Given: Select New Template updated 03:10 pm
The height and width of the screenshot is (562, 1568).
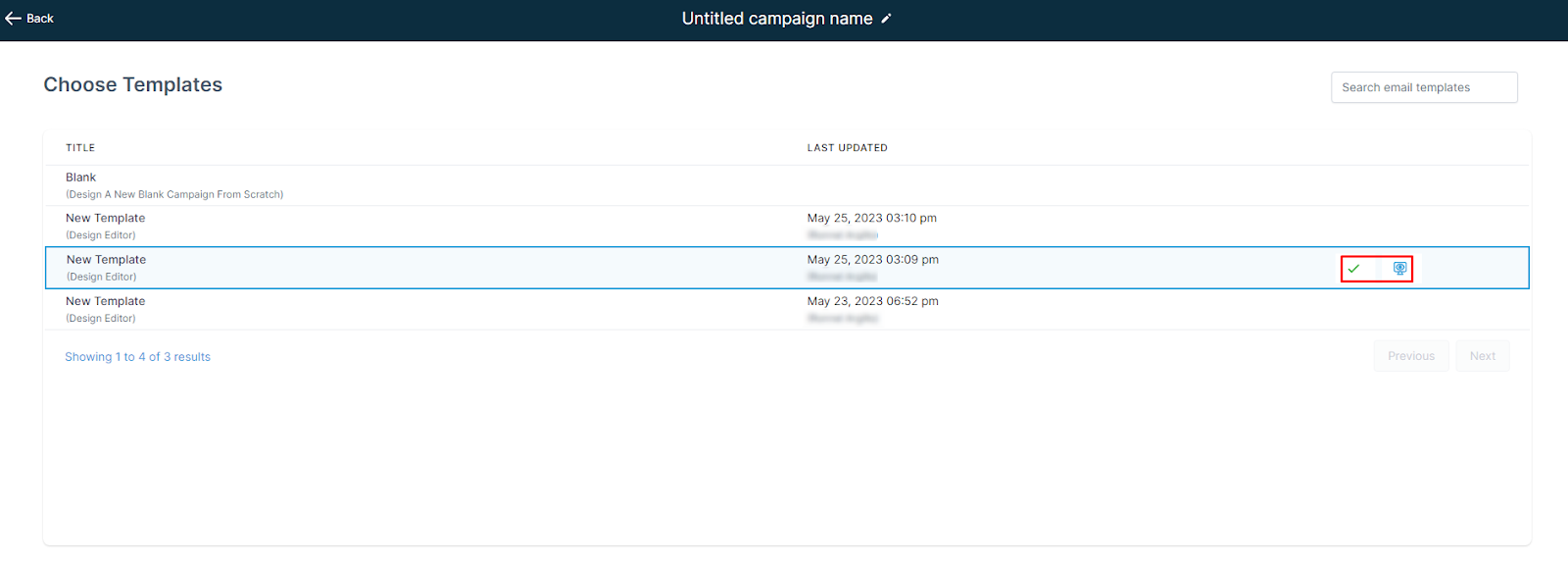Looking at the screenshot, I should tap(787, 227).
